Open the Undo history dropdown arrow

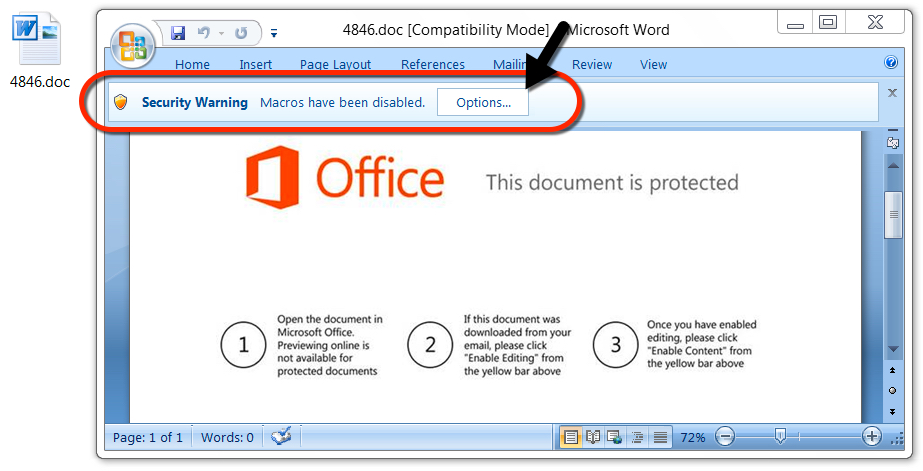[221, 34]
